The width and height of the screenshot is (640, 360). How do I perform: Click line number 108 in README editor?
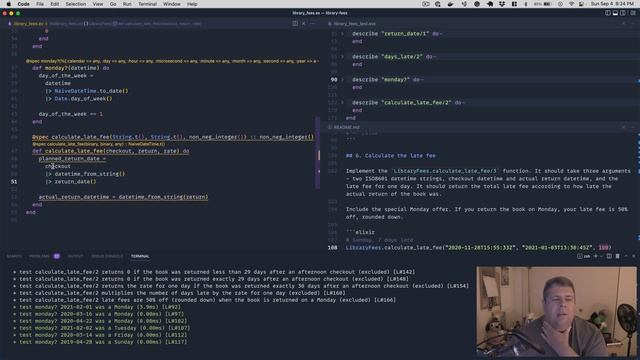pos(333,248)
